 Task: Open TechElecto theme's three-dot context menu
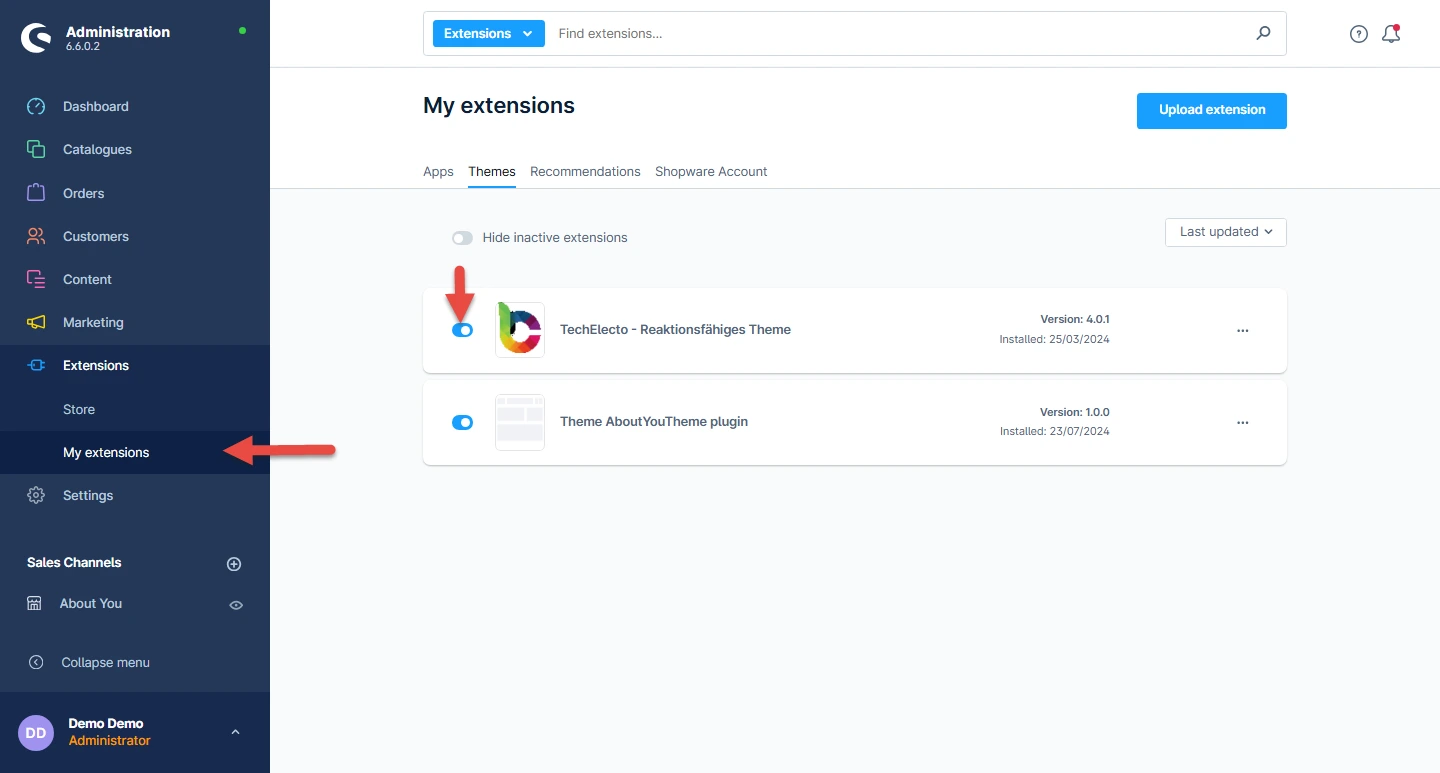(x=1242, y=330)
